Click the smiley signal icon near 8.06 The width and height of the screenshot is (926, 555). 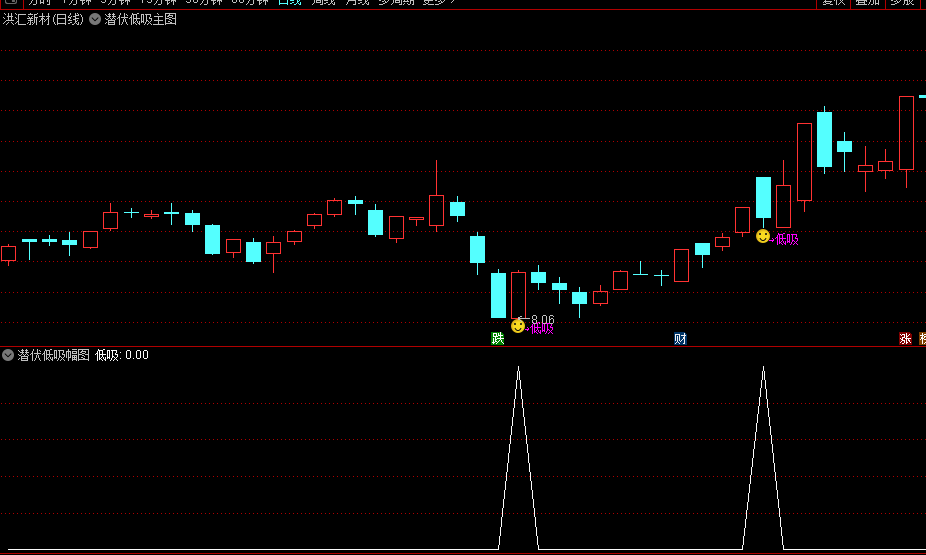coord(518,326)
